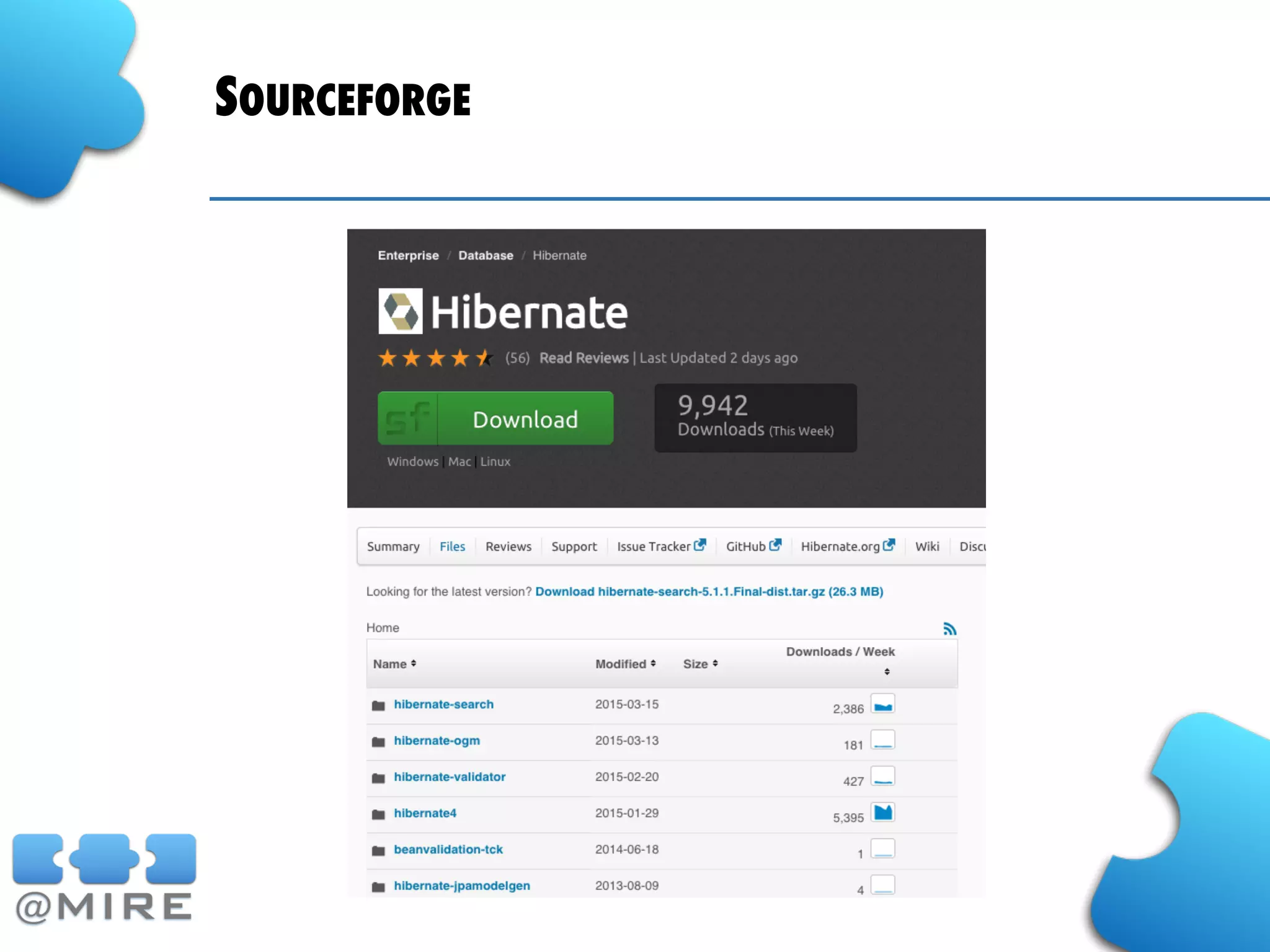Open the Issue Tracker tab

click(661, 546)
